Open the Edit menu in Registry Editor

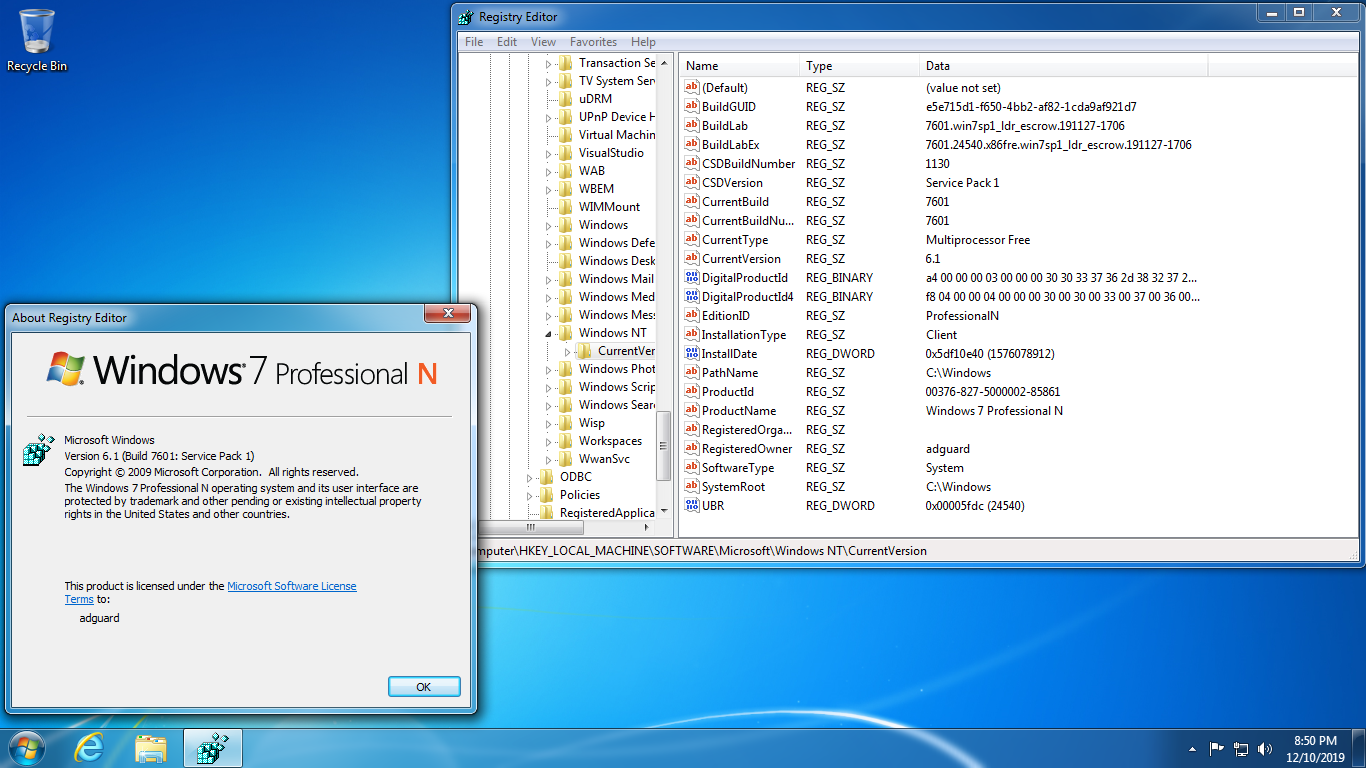tap(507, 42)
